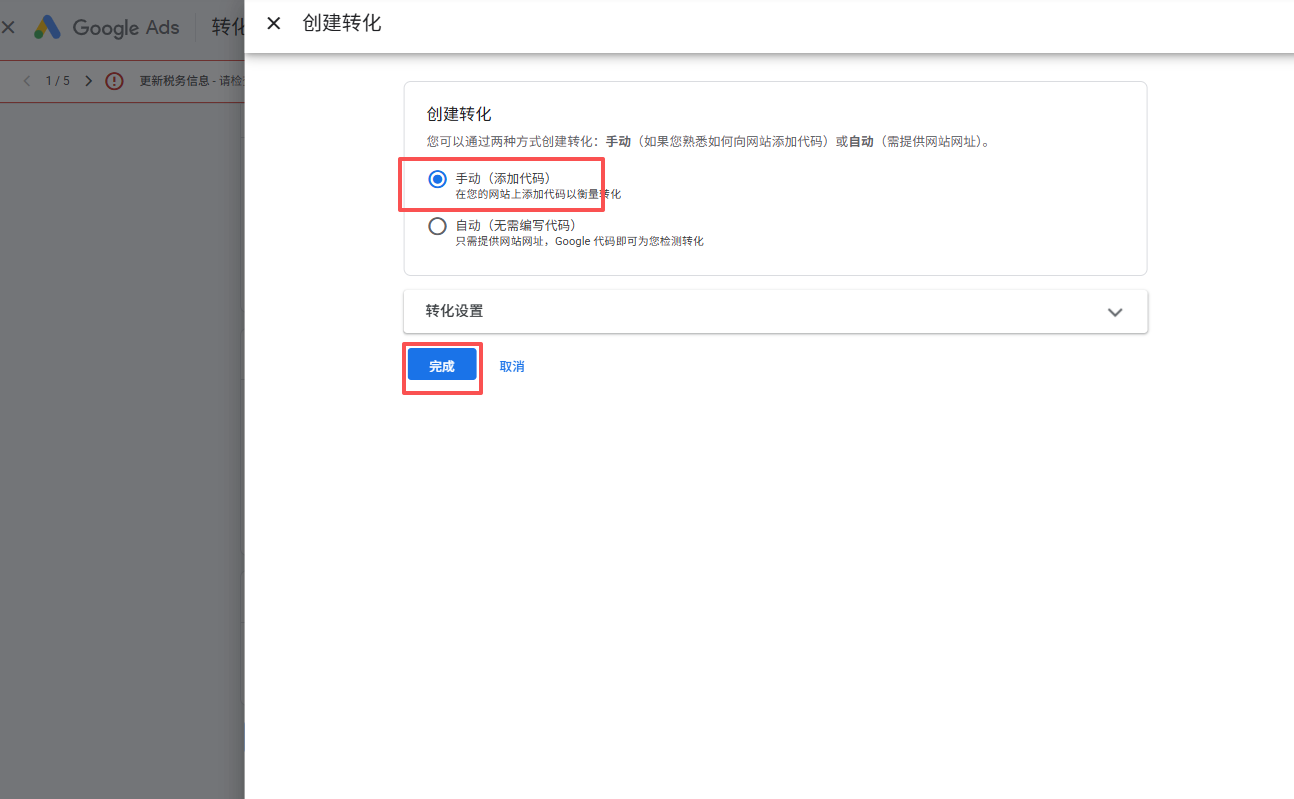Screen dimensions: 1294x799
Task: Click the X icon left of the Google Ads logo
Action: tap(8, 27)
